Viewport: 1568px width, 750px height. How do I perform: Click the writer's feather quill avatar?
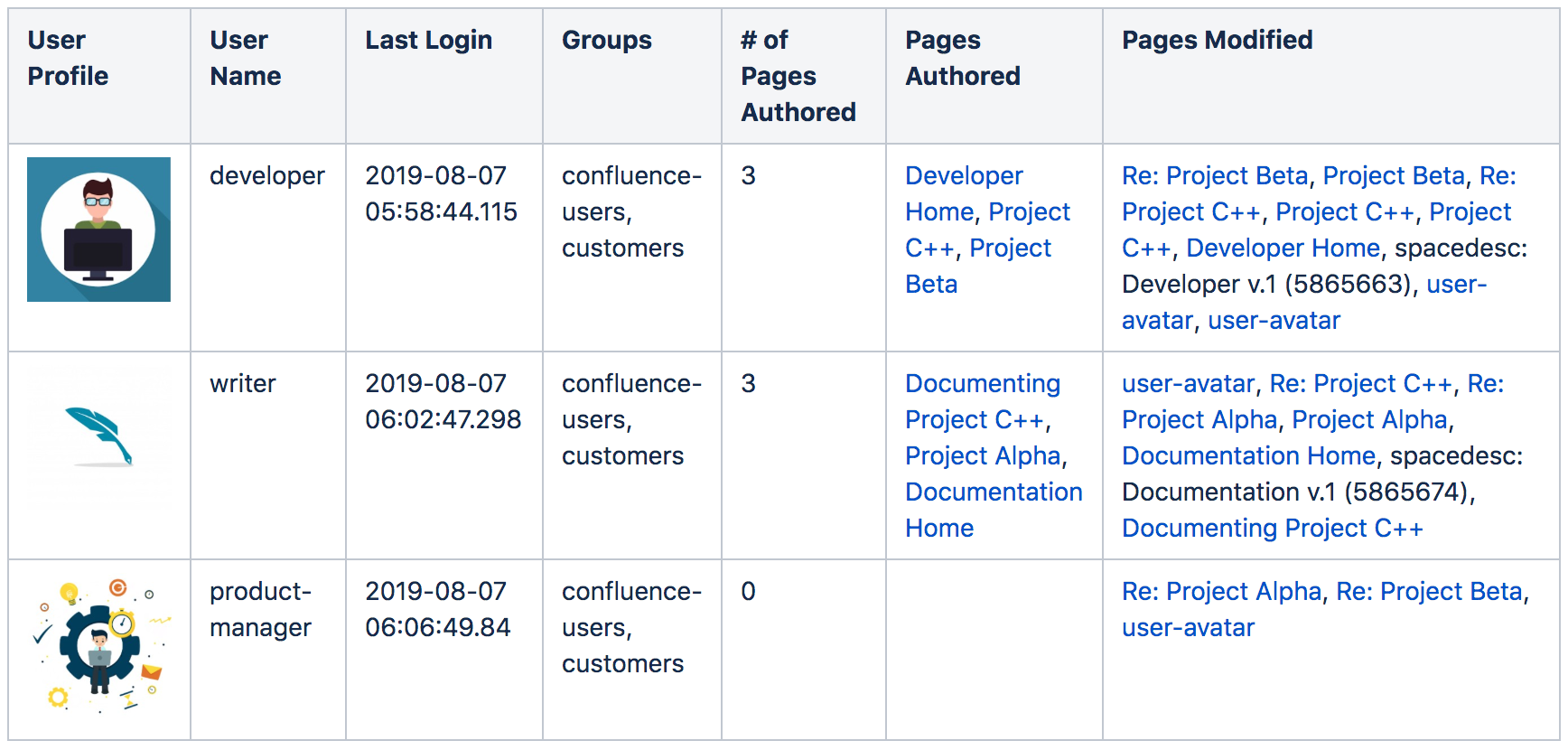click(98, 436)
